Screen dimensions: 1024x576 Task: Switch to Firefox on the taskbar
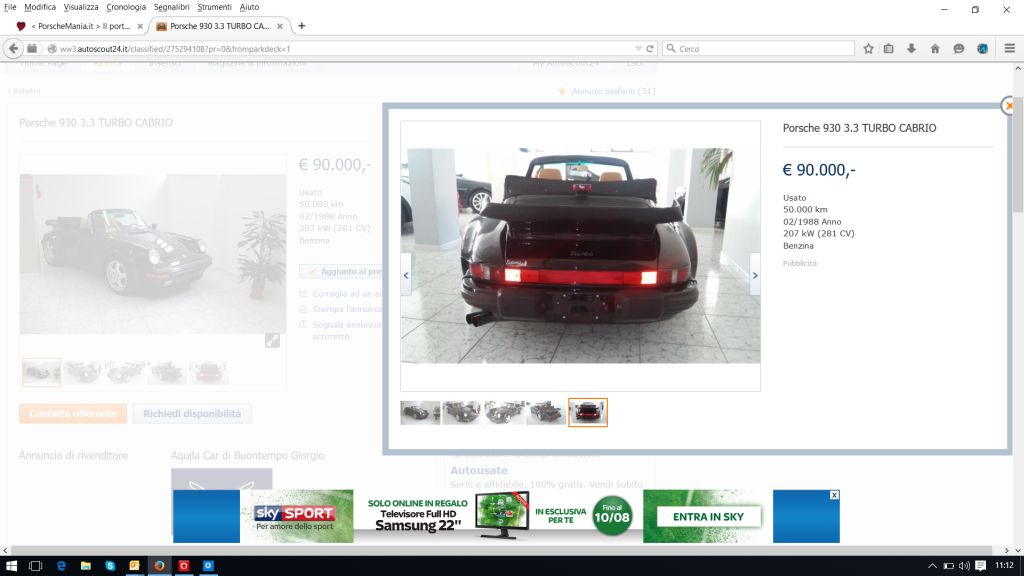coord(159,566)
